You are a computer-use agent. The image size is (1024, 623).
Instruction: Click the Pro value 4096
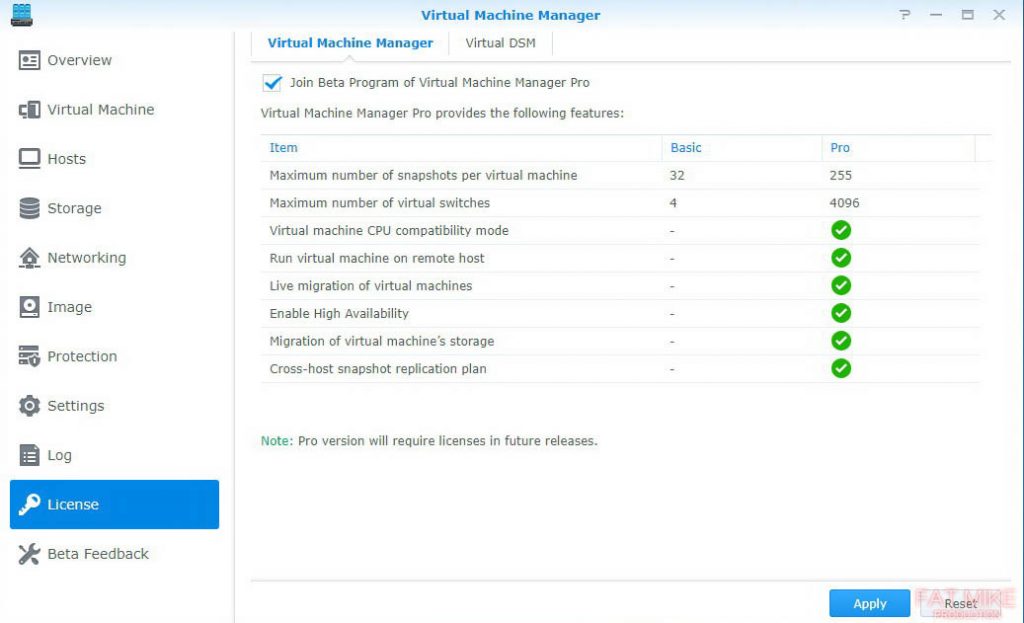click(844, 203)
